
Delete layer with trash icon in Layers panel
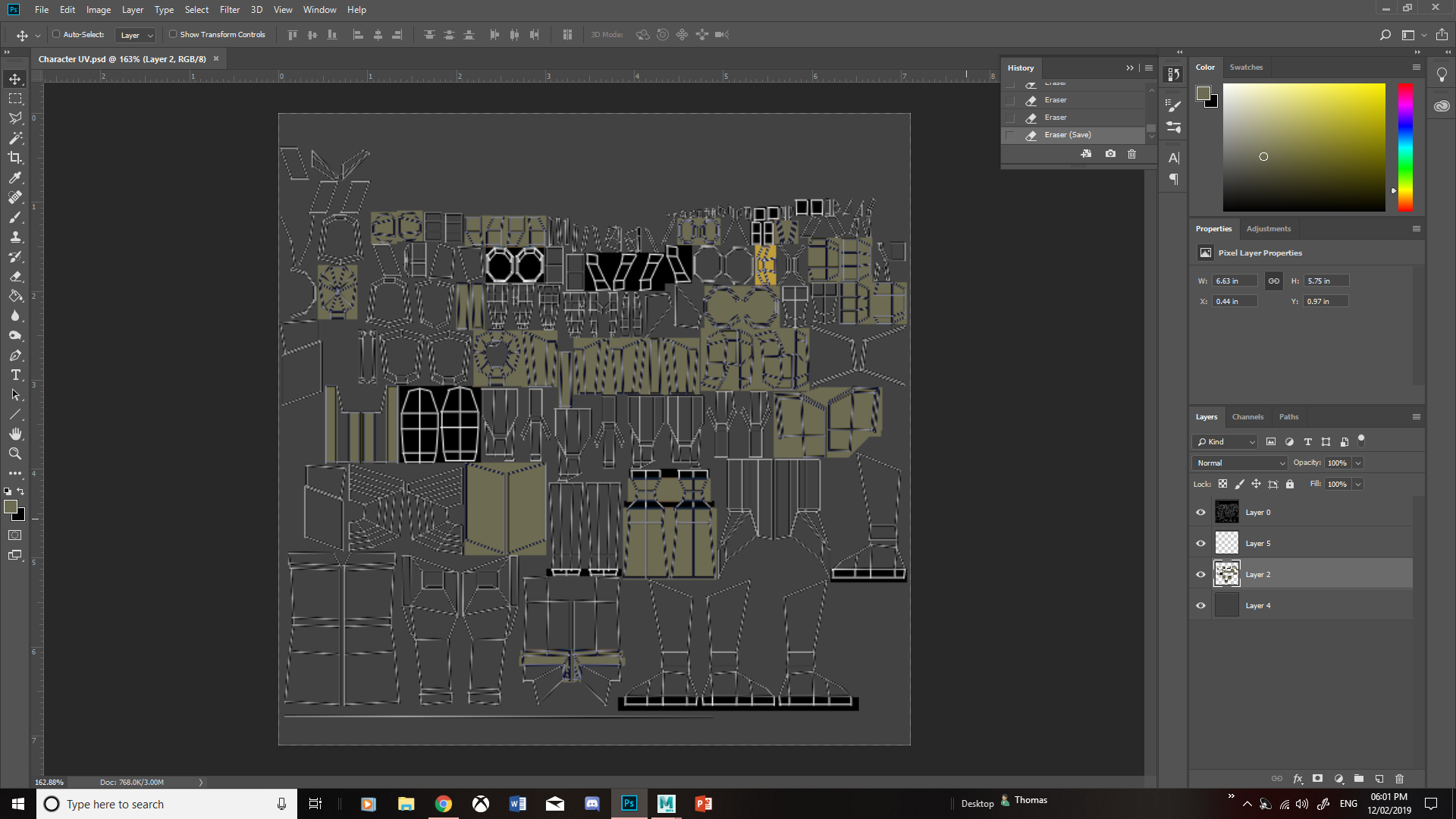(x=1400, y=779)
